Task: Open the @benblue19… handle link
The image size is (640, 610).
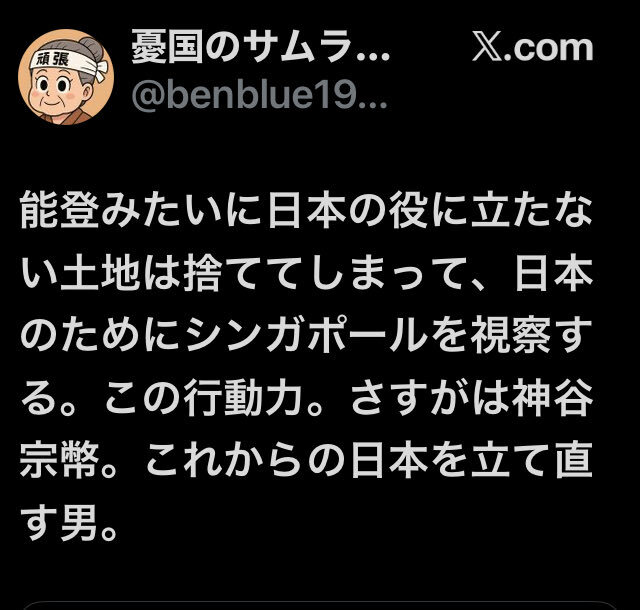Action: click(259, 95)
